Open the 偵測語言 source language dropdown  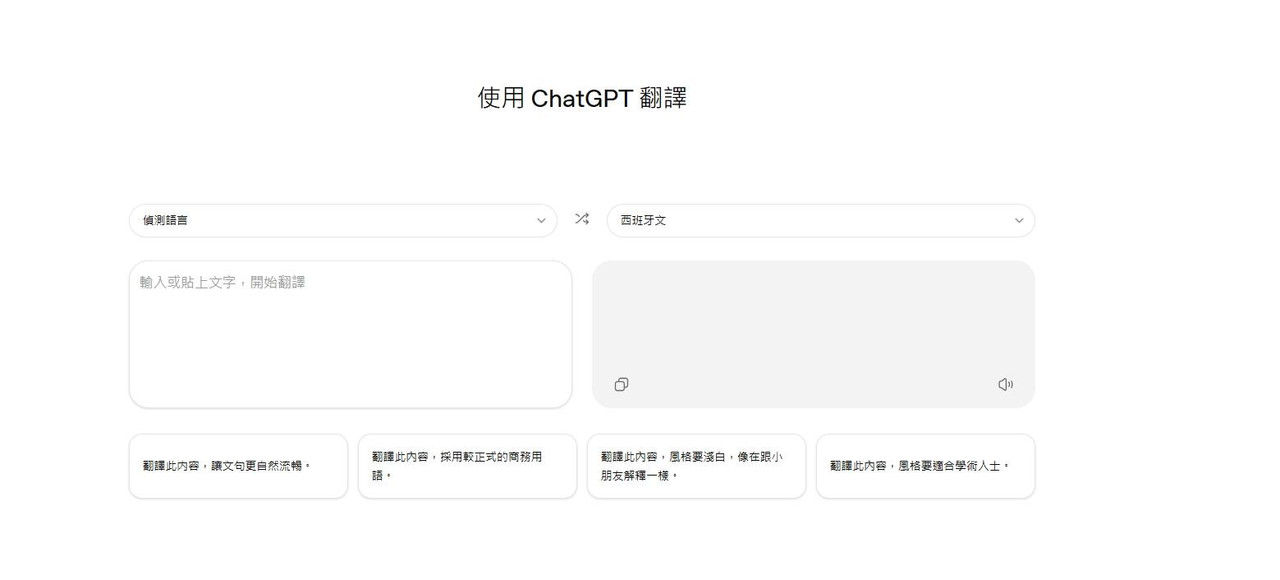click(343, 220)
